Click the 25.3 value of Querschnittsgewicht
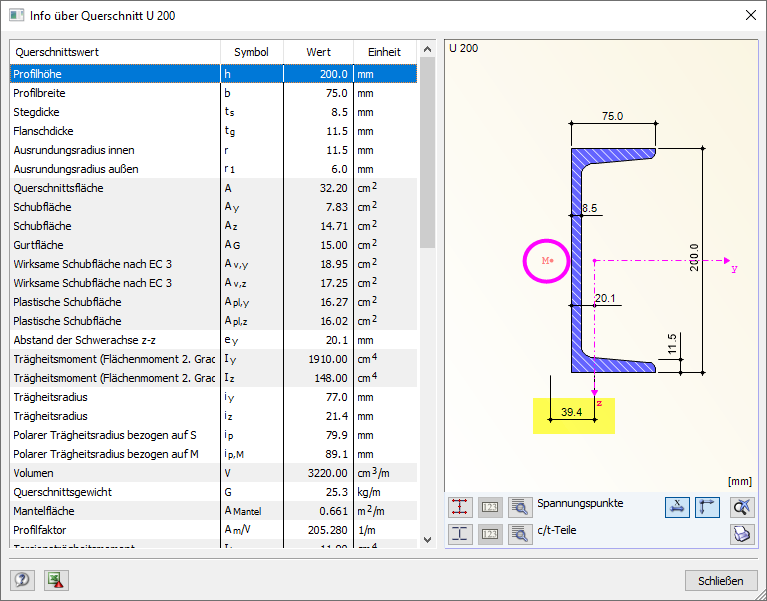Image resolution: width=767 pixels, height=601 pixels. 318,492
